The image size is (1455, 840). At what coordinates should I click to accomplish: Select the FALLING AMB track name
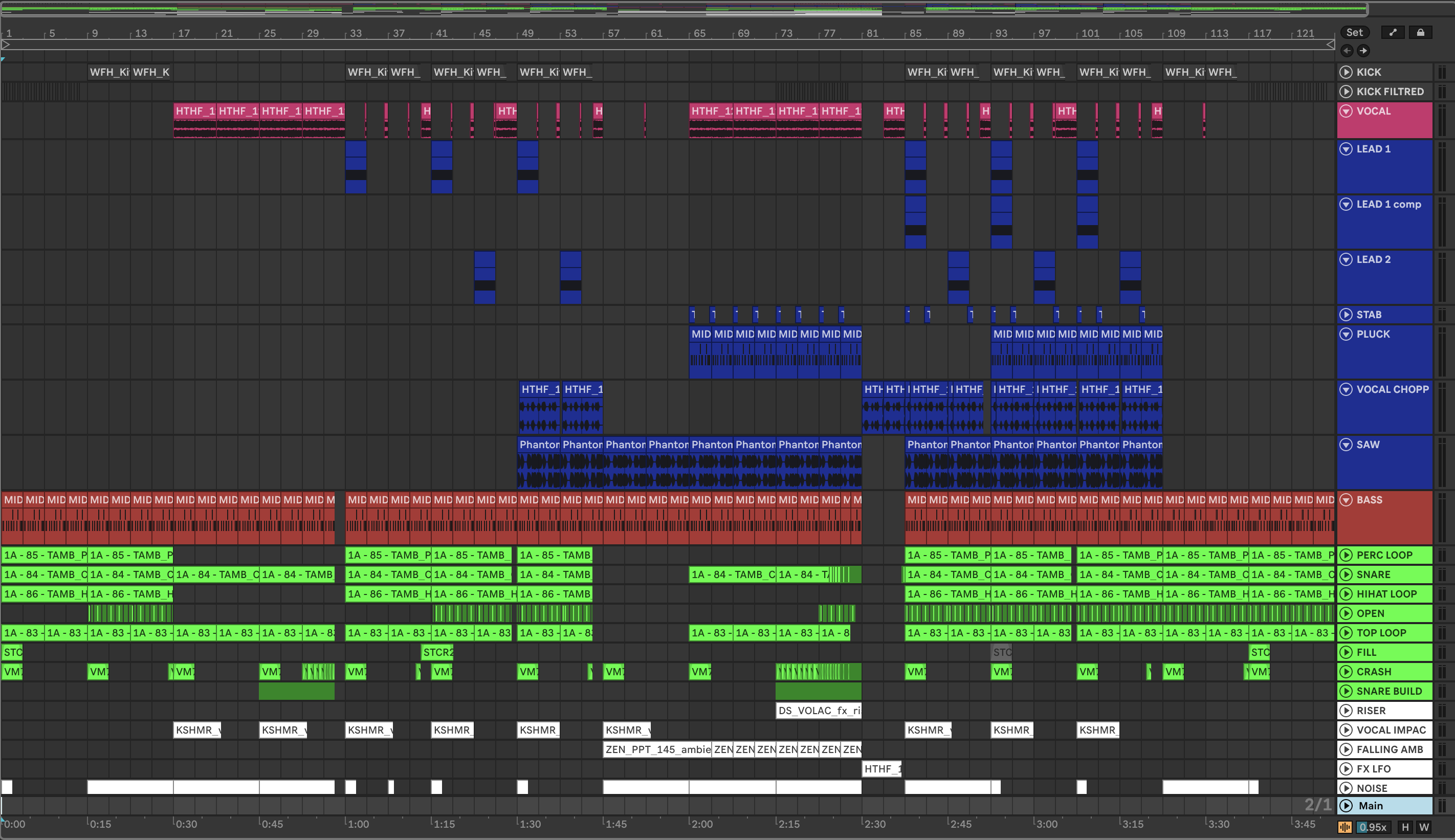[1390, 749]
